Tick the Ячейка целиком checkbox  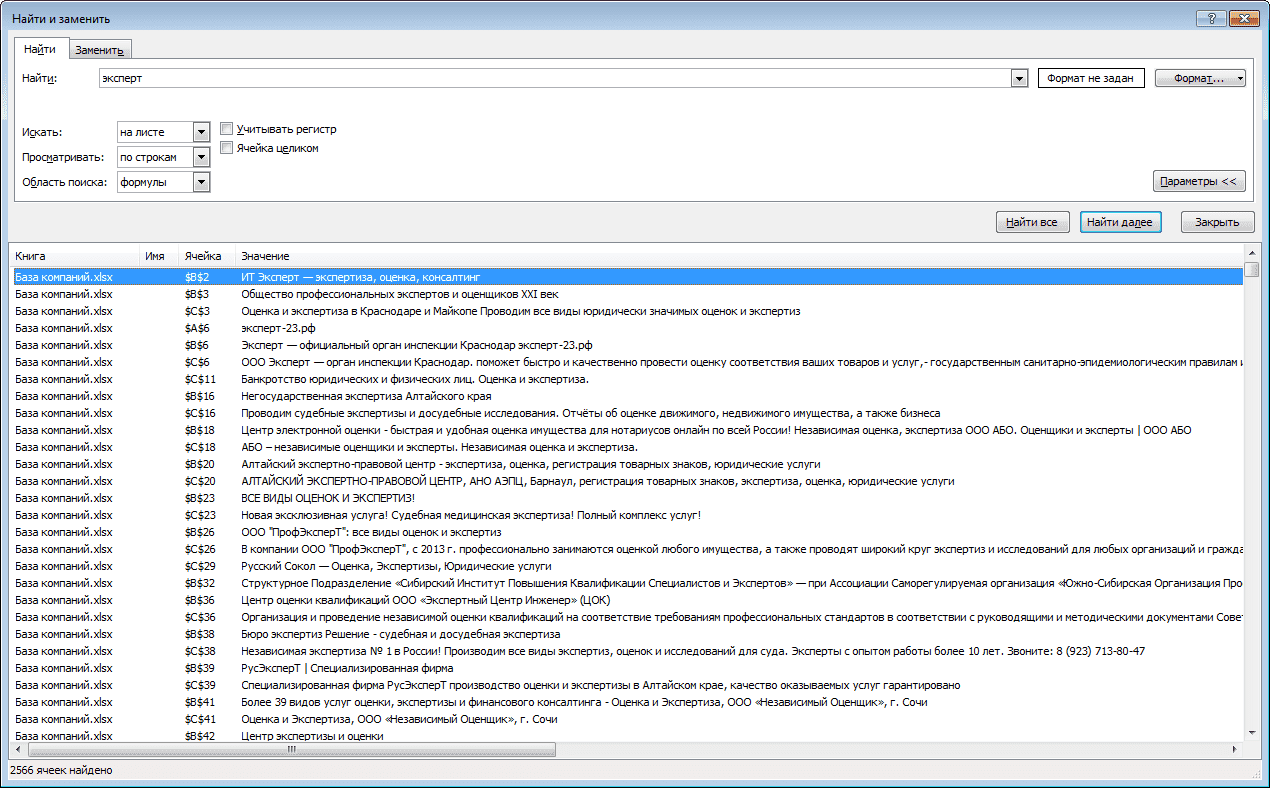[227, 148]
